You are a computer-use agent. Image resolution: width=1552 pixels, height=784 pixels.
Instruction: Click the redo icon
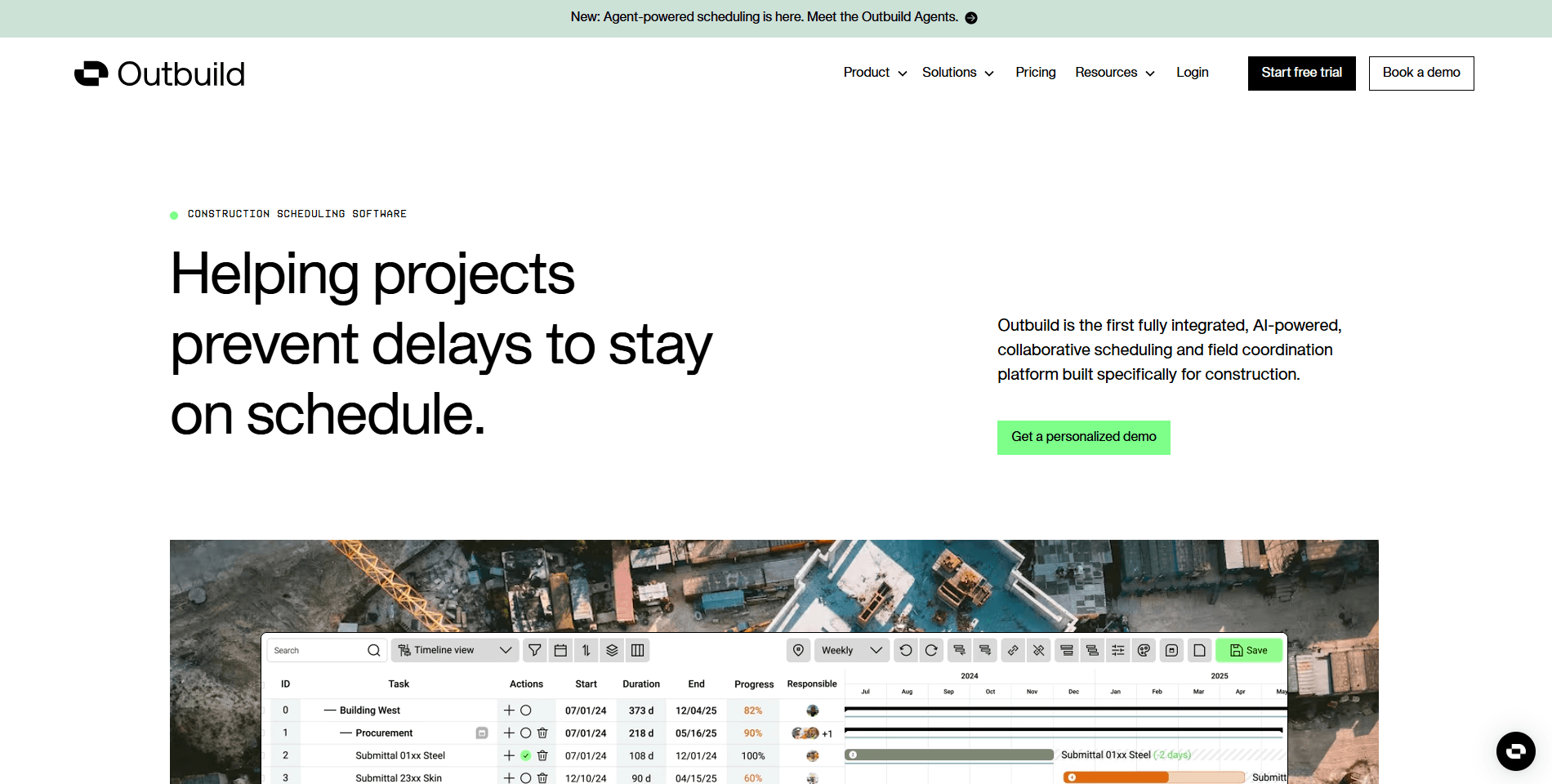pos(931,650)
